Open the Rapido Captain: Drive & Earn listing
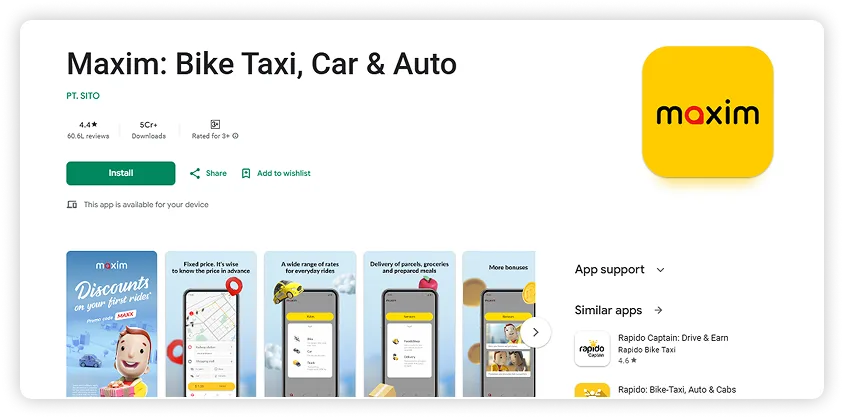This screenshot has width=844, height=419. tap(673, 338)
